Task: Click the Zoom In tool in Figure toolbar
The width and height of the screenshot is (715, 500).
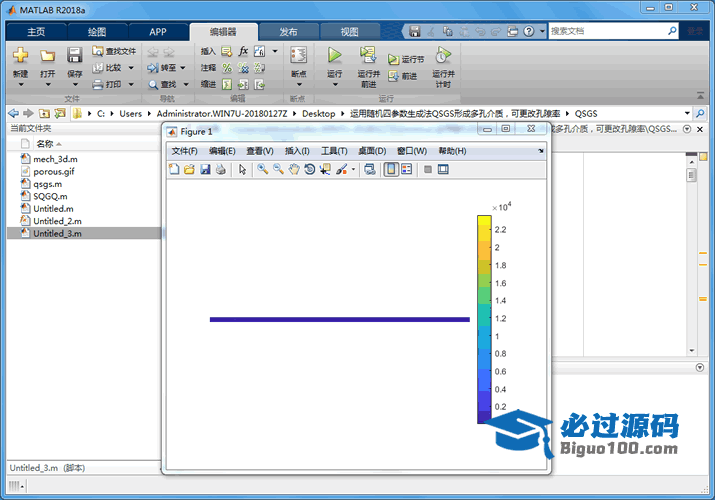Action: pos(262,170)
